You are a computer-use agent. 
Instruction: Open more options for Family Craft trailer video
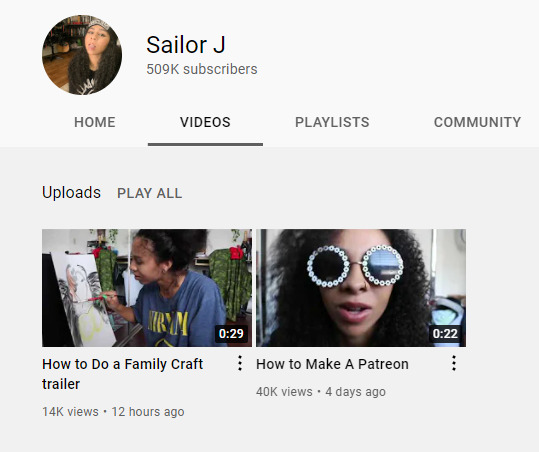pos(240,363)
